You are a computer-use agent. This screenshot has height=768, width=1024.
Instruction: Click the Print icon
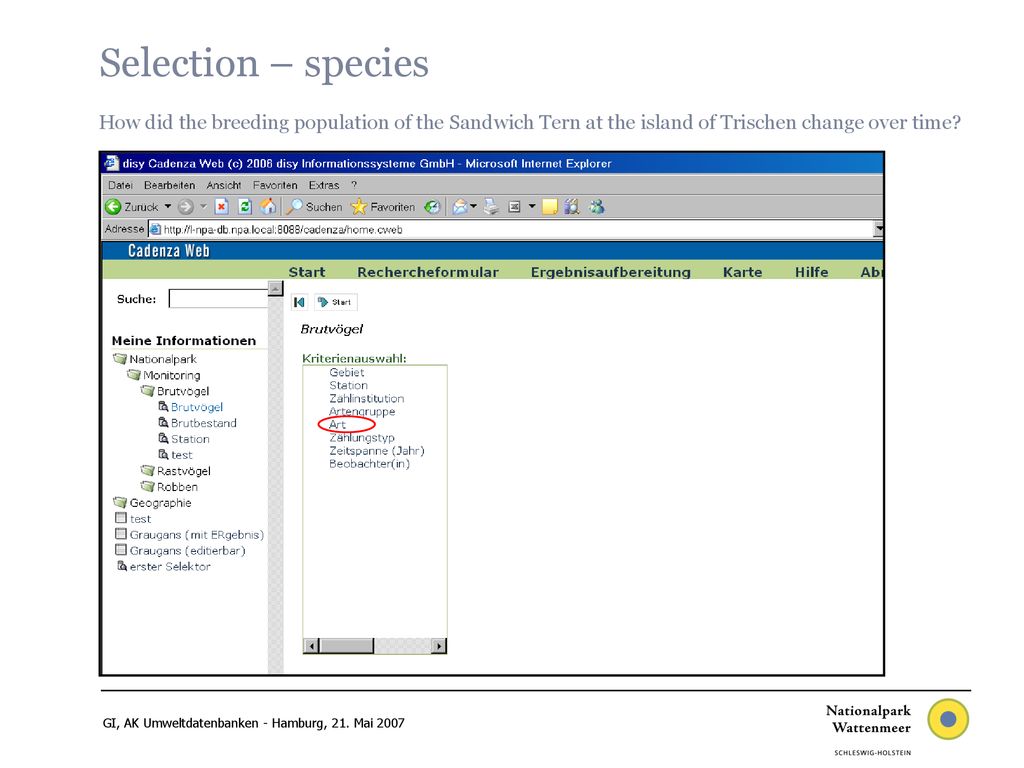(x=491, y=207)
